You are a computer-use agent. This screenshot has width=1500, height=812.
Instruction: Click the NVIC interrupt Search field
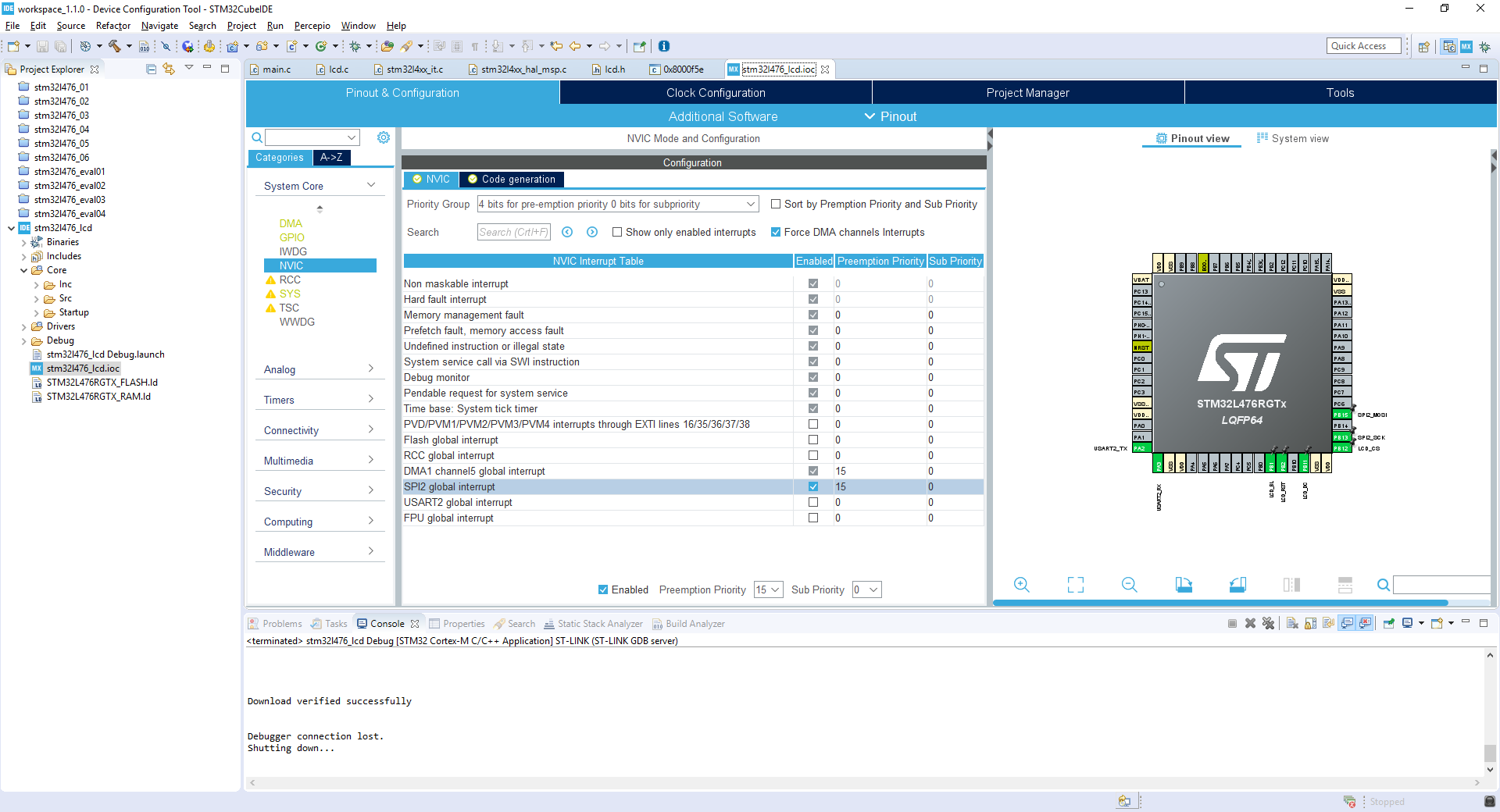coord(514,232)
